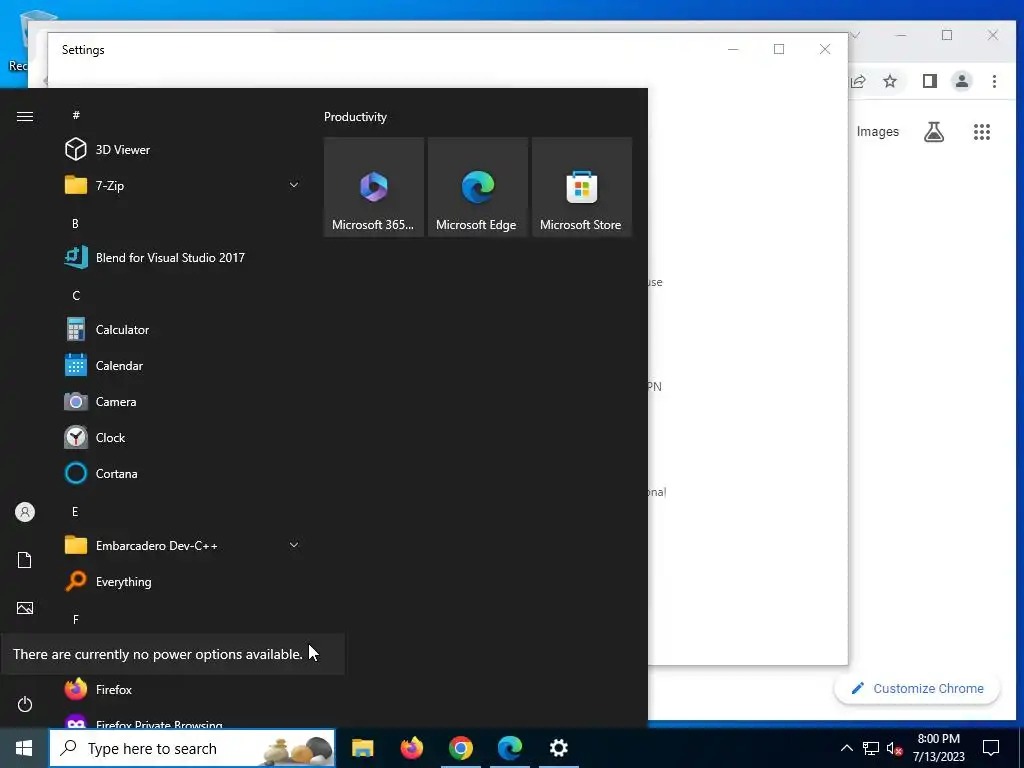The image size is (1024, 768).
Task: Open Firefox from the taskbar
Action: (411, 748)
